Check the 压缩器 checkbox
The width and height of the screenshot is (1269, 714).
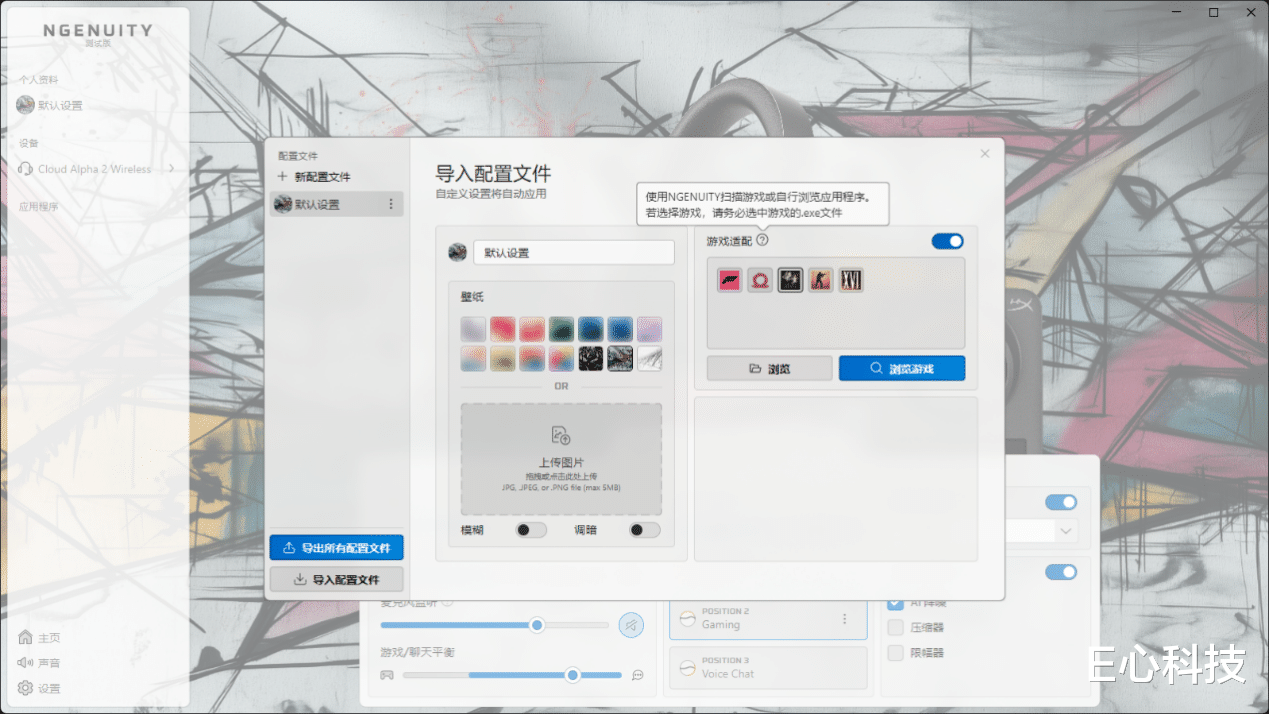(x=896, y=627)
